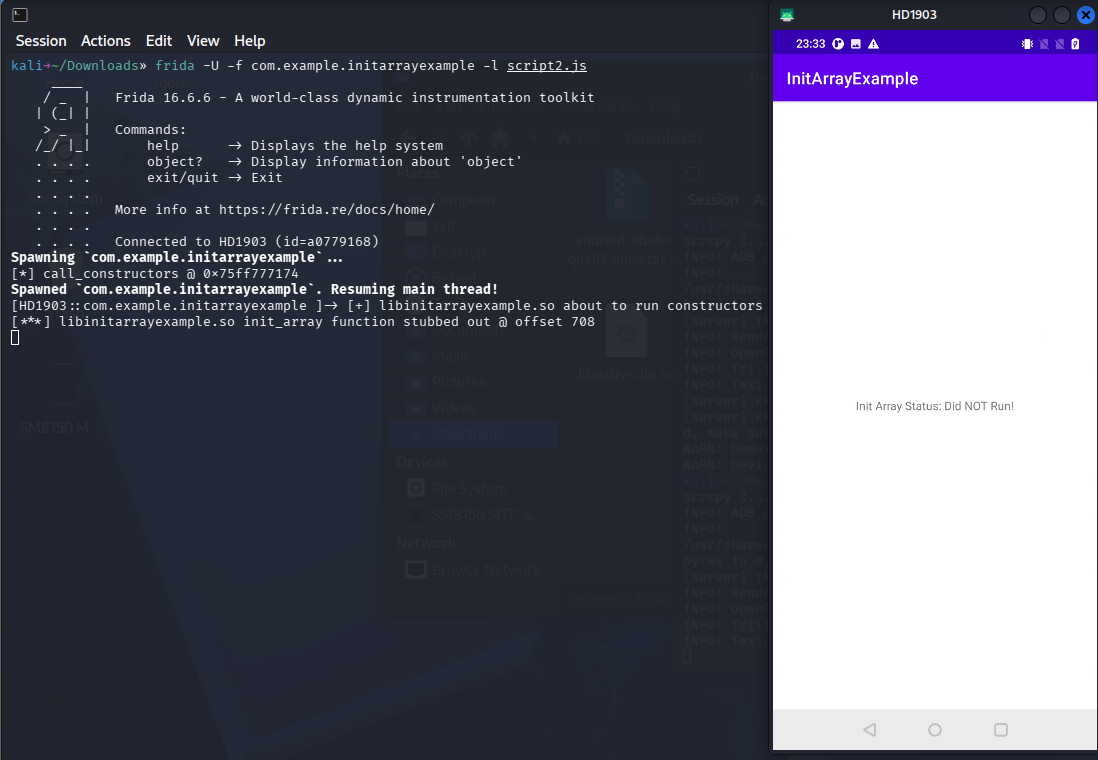Tap the Android recents square button
The height and width of the screenshot is (760, 1098).
point(1001,730)
